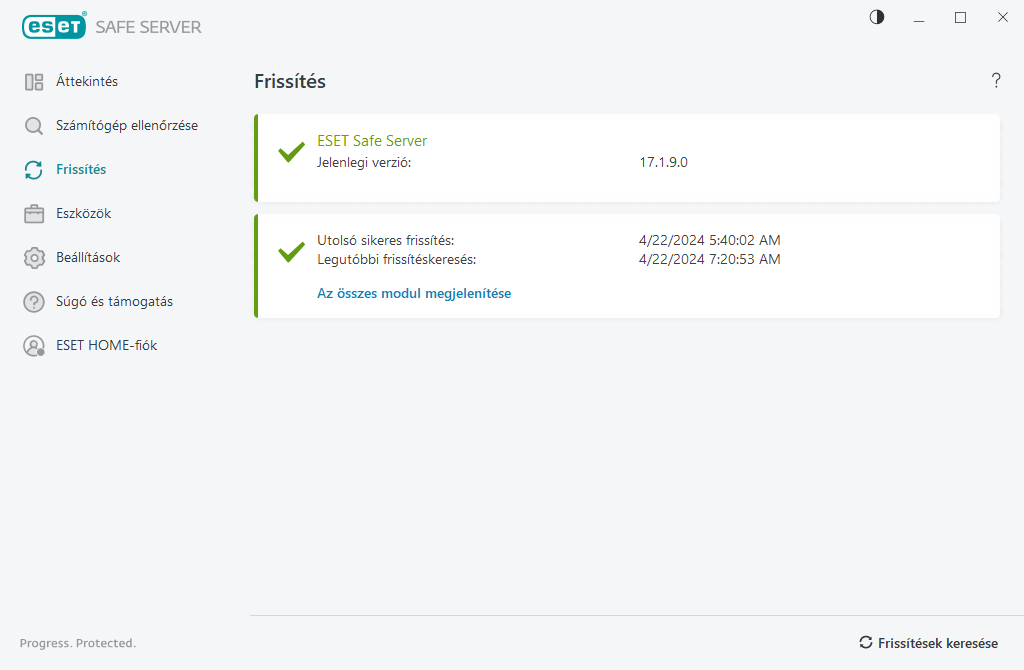Maximize the ESET window

tap(961, 17)
